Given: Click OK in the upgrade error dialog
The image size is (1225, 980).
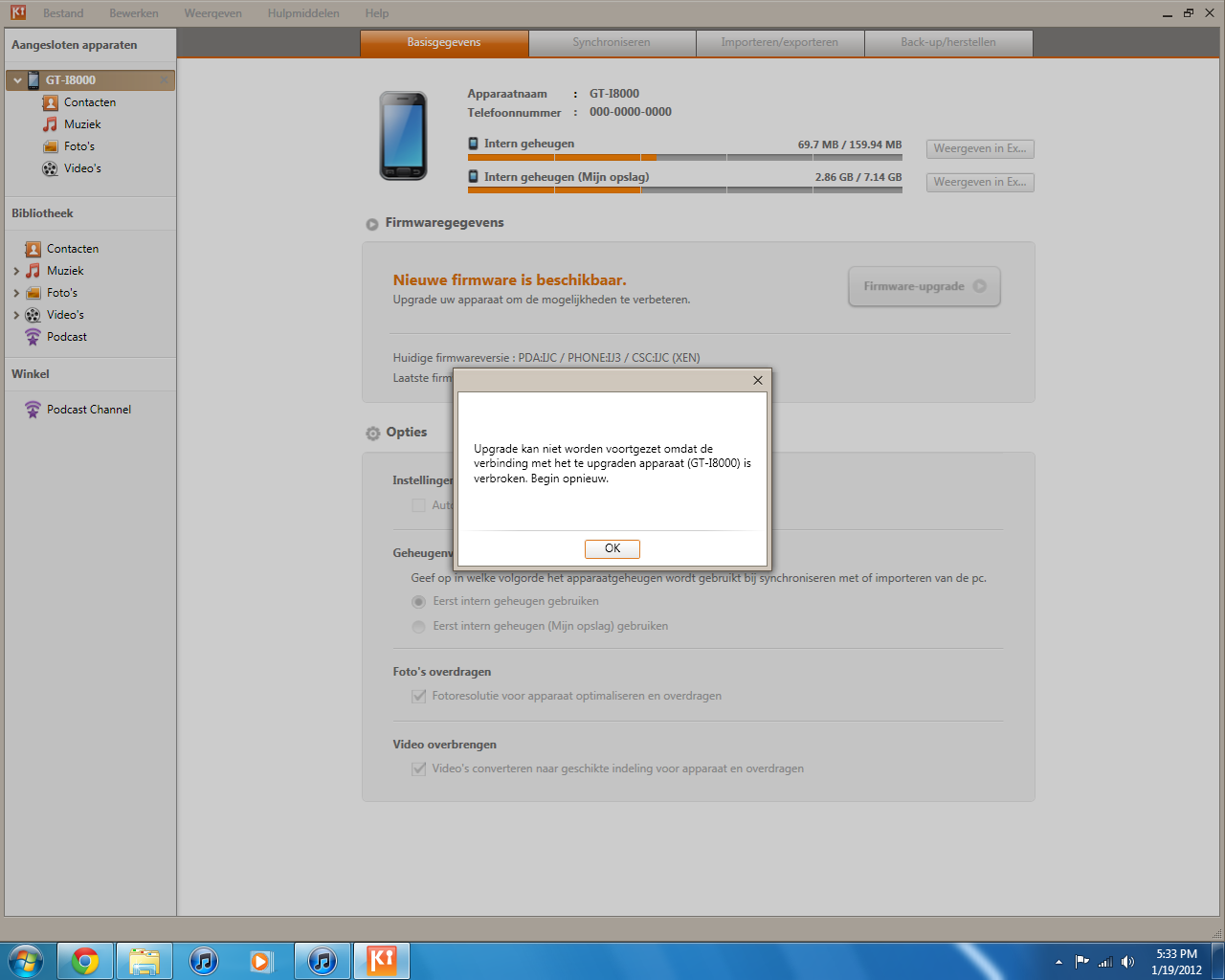Looking at the screenshot, I should [x=612, y=548].
